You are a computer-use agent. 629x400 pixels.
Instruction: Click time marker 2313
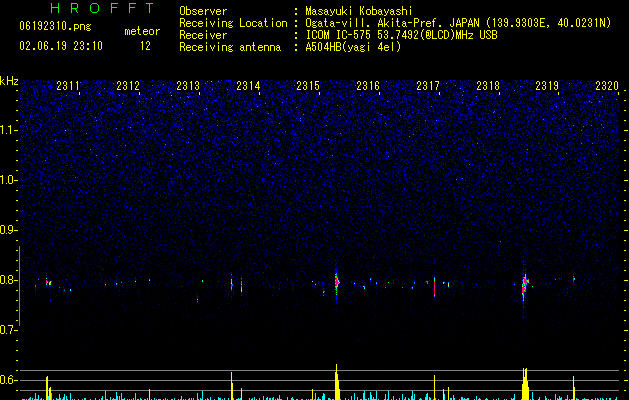(188, 86)
